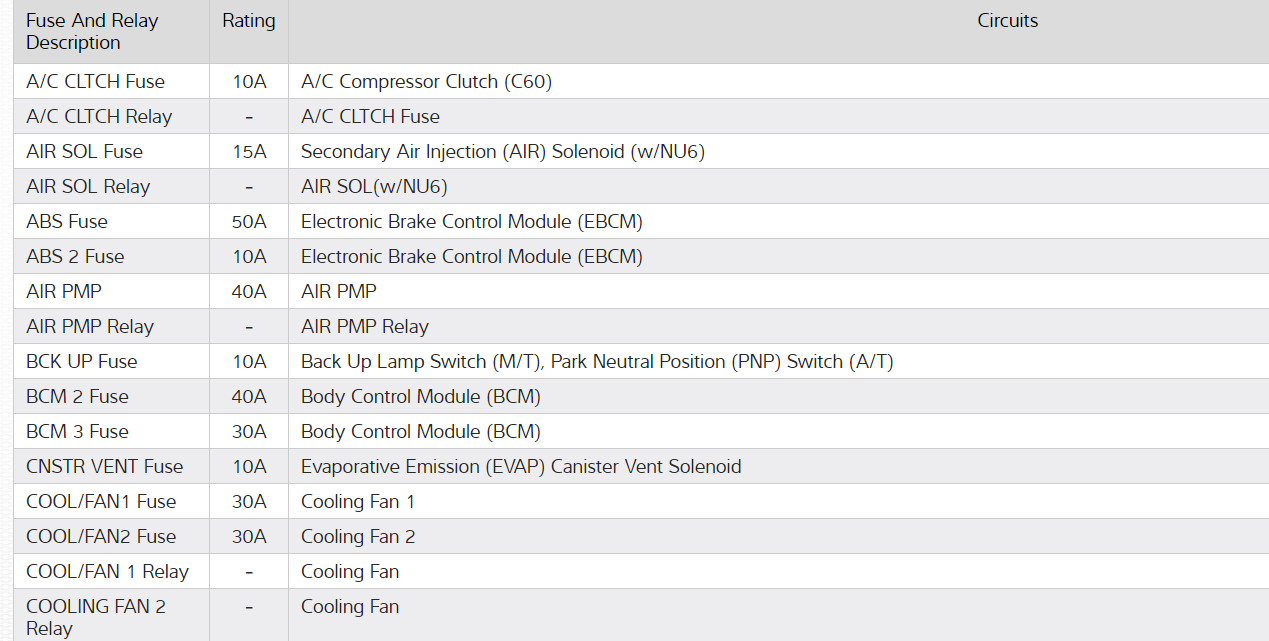This screenshot has height=641, width=1269.
Task: Click the 15A rating value
Action: pos(249,152)
